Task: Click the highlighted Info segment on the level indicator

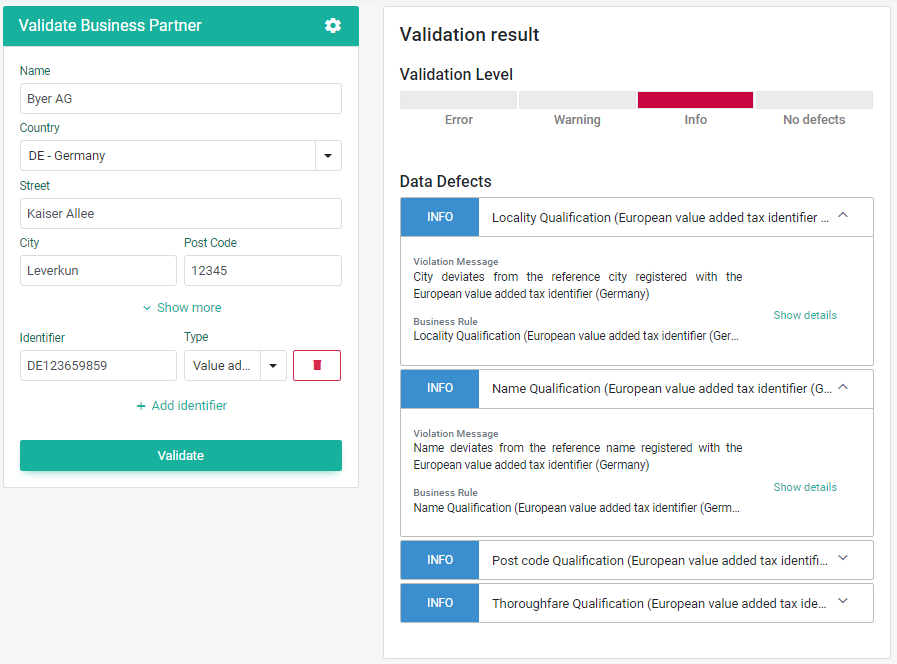Action: tap(695, 99)
